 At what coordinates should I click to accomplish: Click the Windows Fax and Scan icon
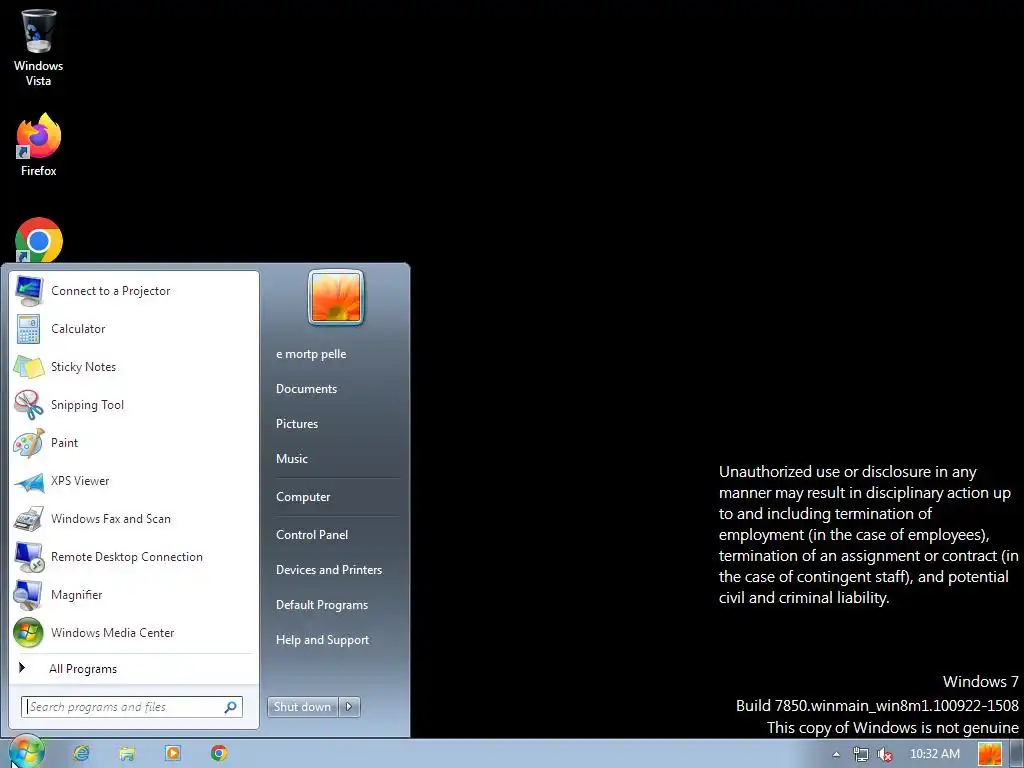29,519
